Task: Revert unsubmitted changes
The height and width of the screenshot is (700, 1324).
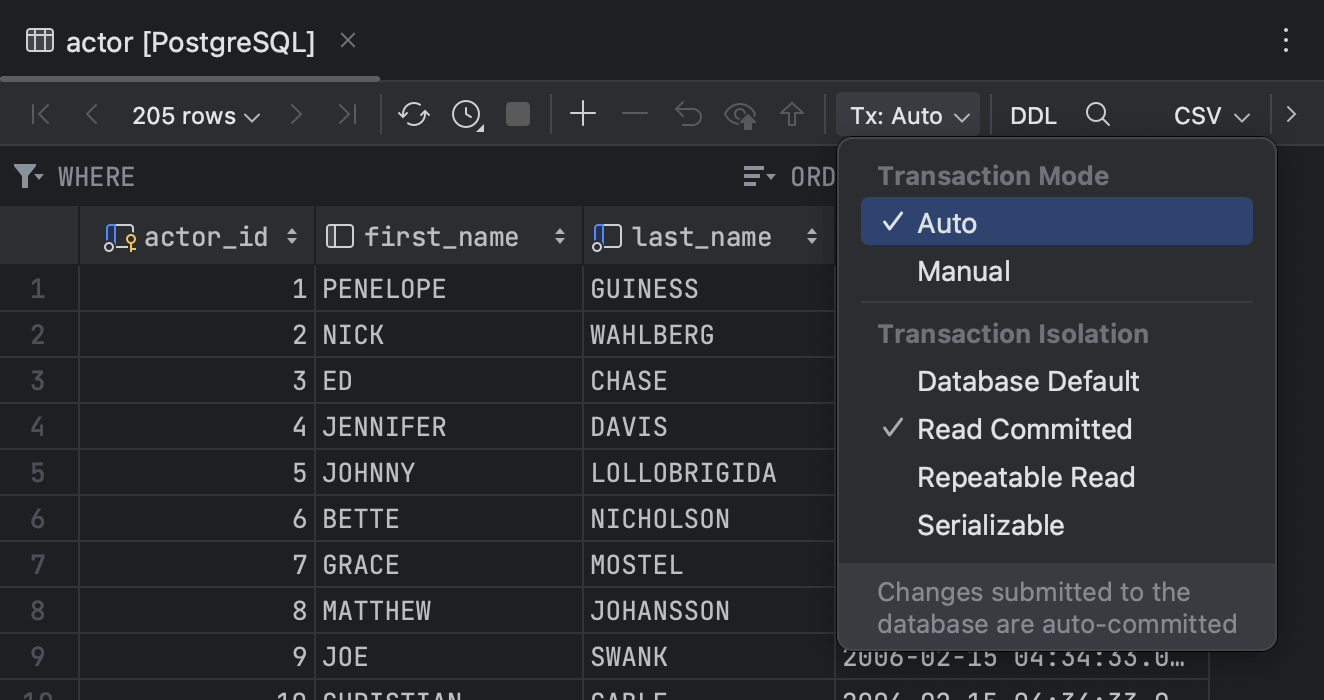Action: coord(687,114)
